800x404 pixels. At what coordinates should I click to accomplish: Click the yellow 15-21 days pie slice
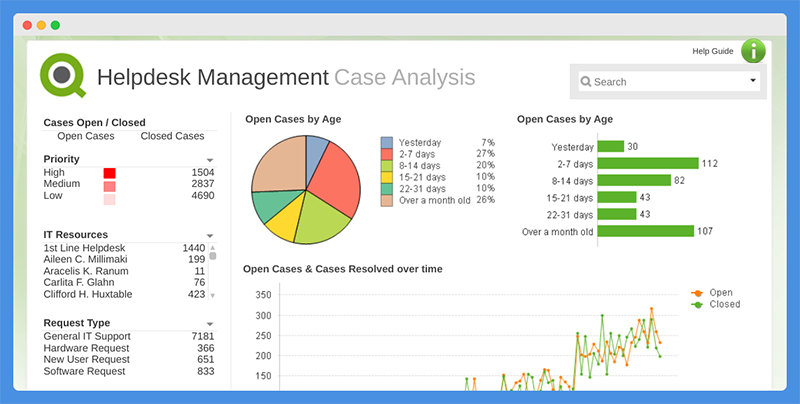285,219
